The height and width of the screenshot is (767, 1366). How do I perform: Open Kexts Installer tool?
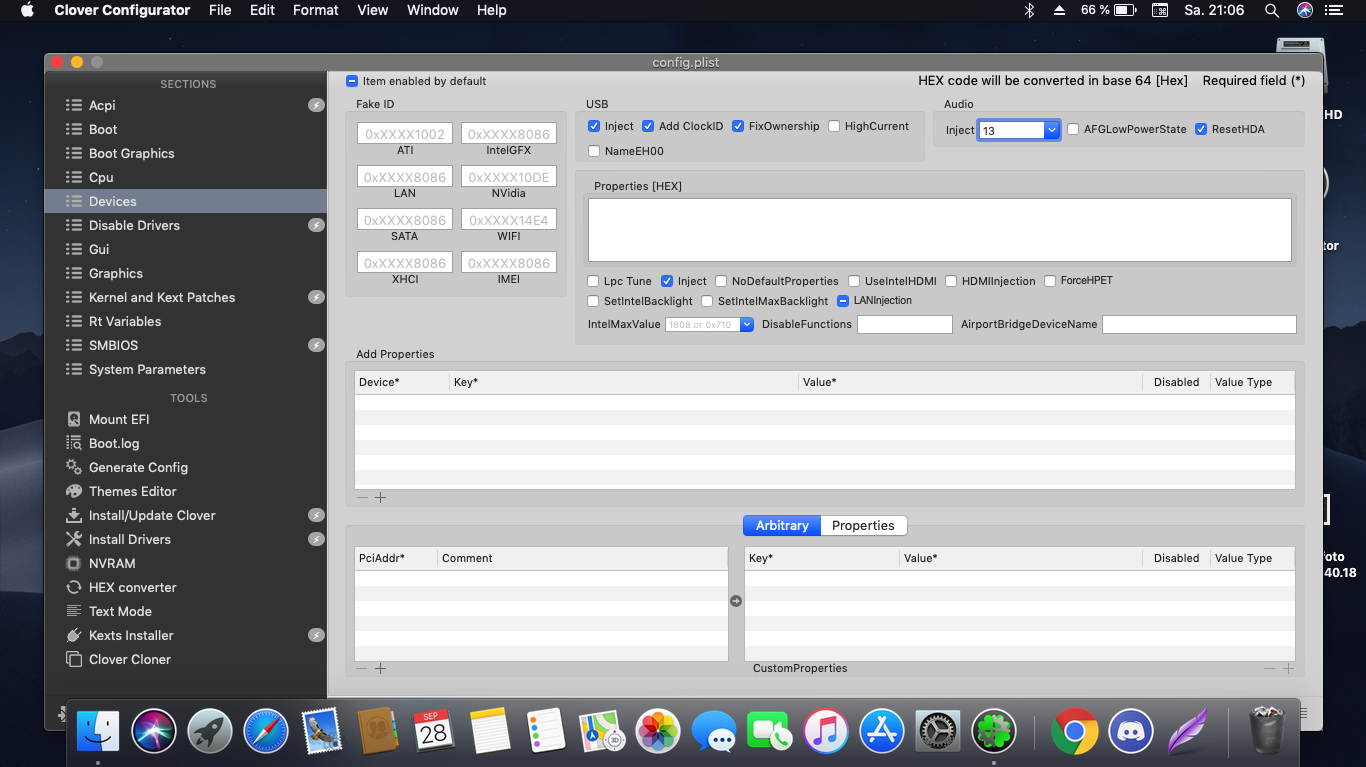pos(130,635)
